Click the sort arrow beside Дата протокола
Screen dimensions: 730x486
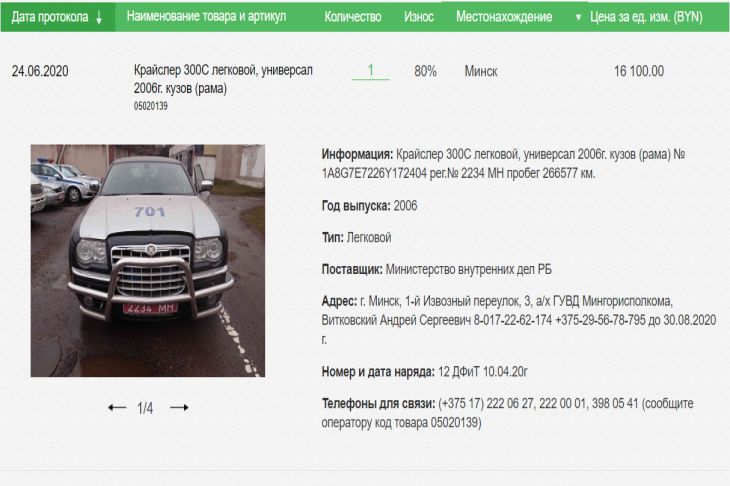[x=99, y=18]
